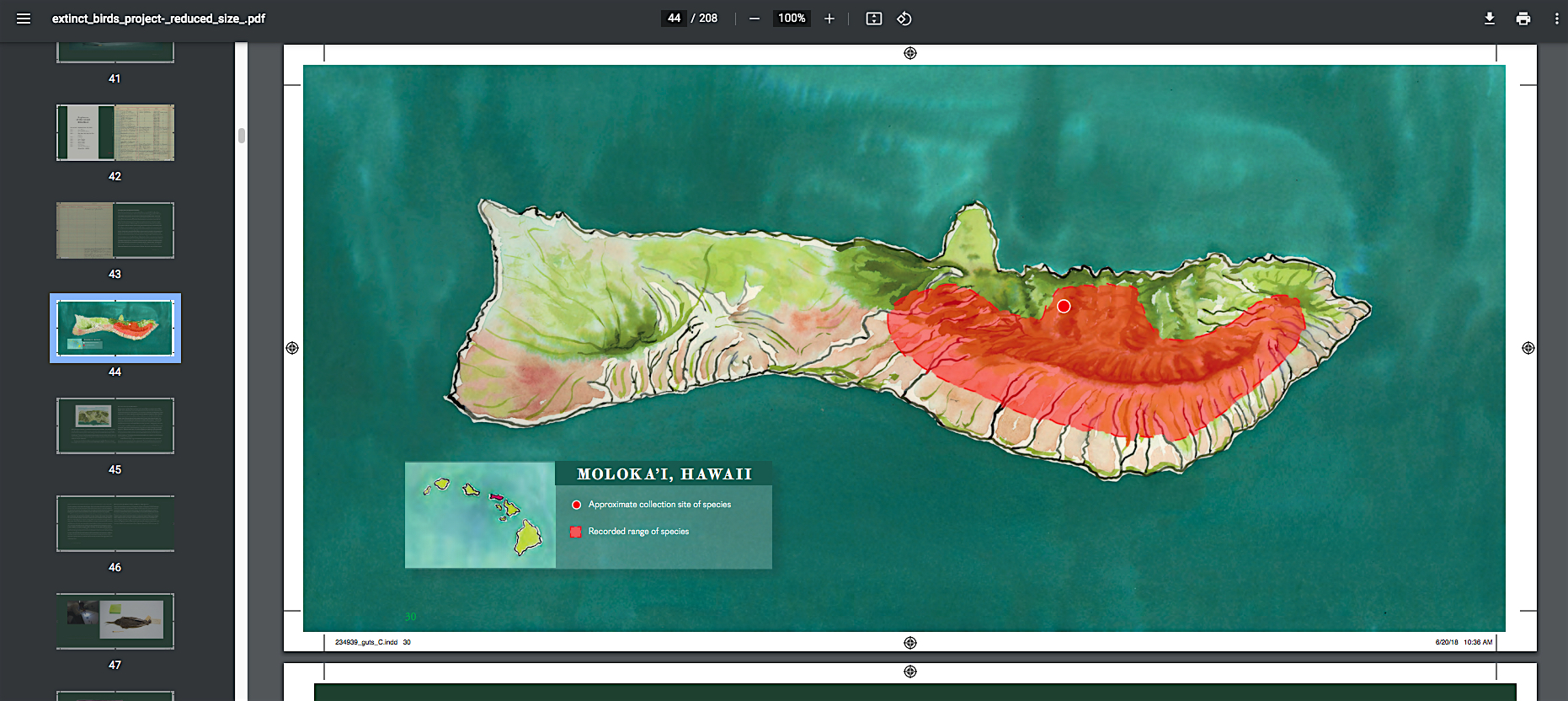The width and height of the screenshot is (1568, 701).
Task: Open the more actions menu
Action: (x=1556, y=19)
